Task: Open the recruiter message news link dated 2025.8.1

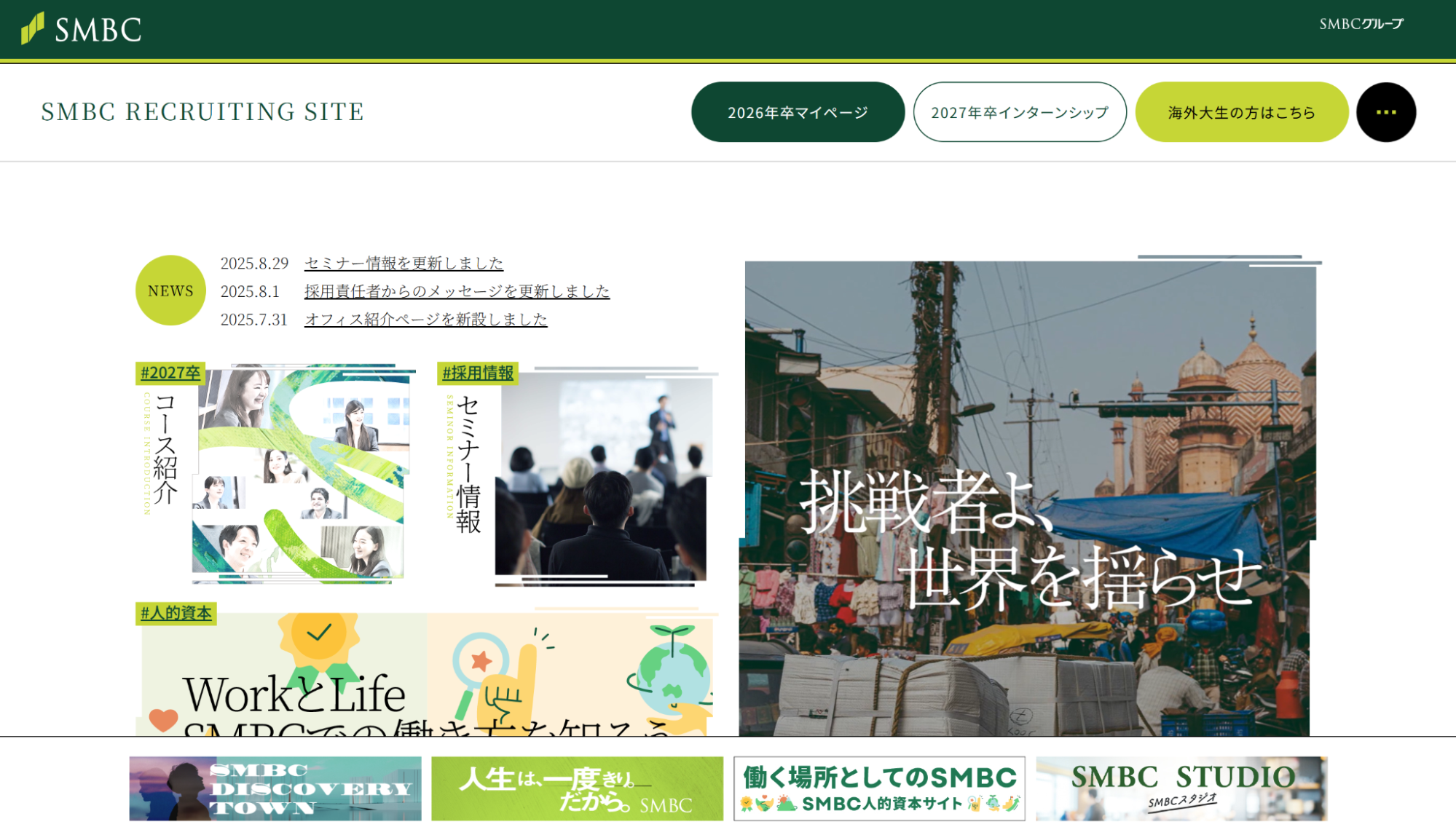Action: coord(457,291)
